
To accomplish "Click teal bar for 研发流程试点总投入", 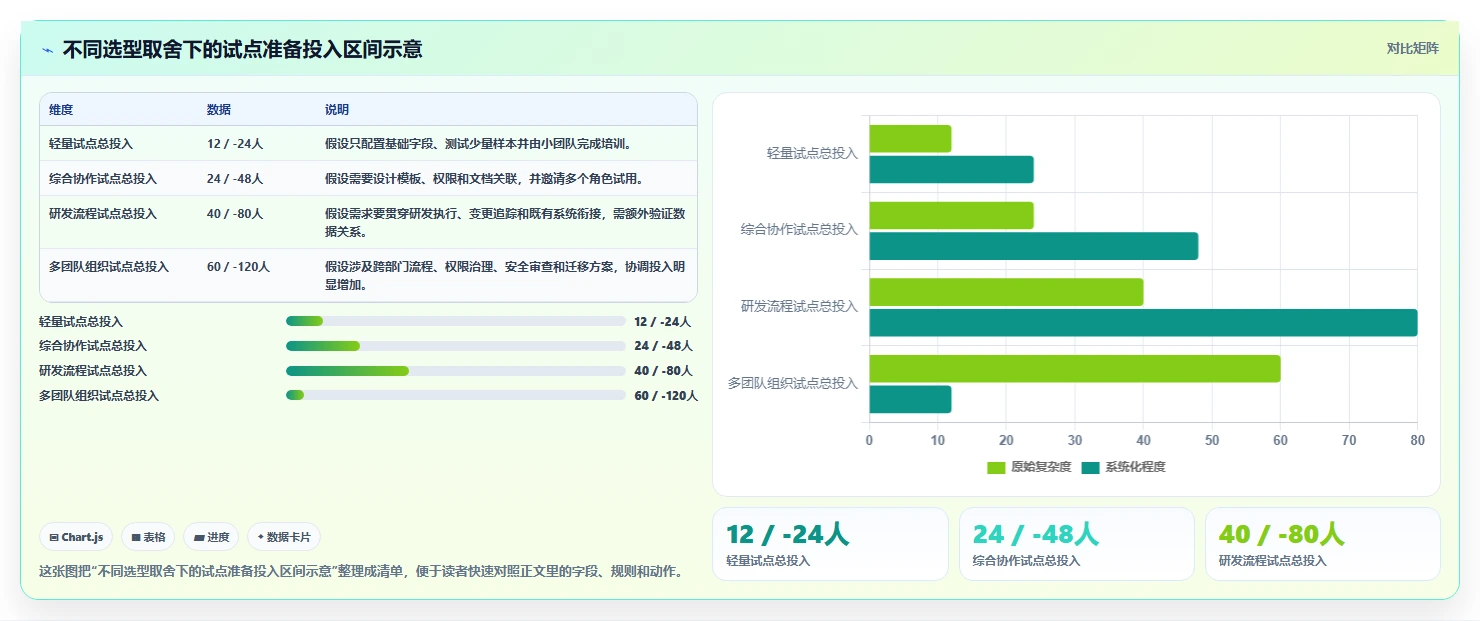I will pos(1143,323).
